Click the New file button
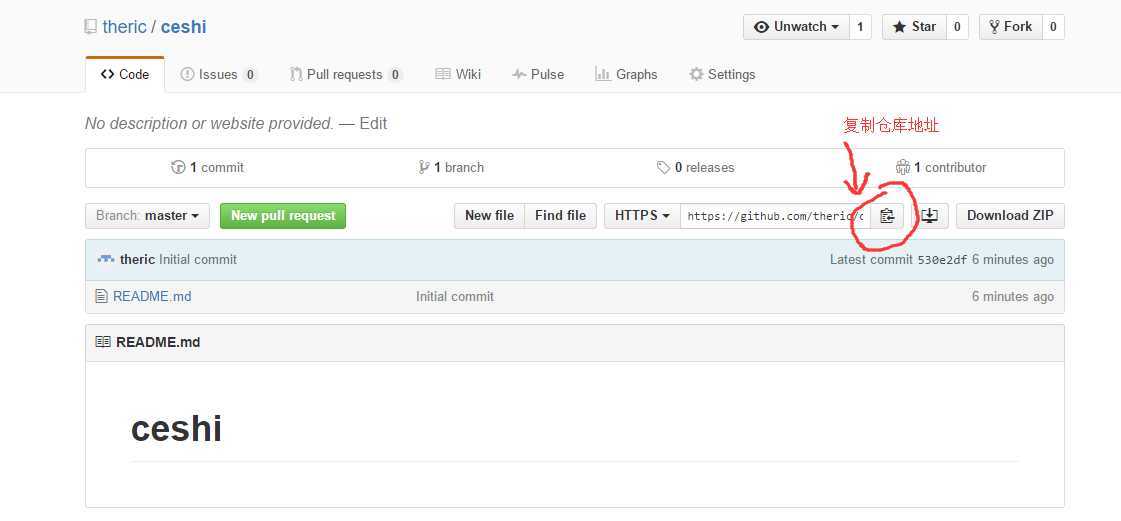Image resolution: width=1121 pixels, height=521 pixels. tap(490, 216)
